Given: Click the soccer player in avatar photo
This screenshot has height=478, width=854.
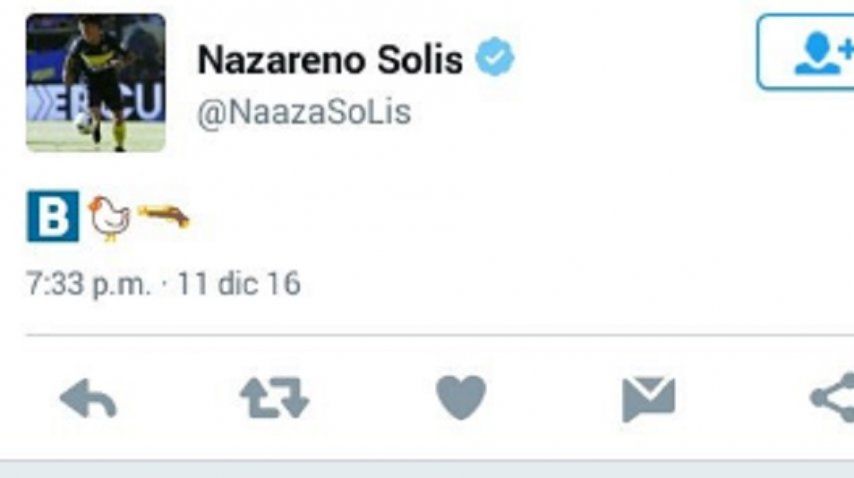Looking at the screenshot, I should (x=98, y=82).
